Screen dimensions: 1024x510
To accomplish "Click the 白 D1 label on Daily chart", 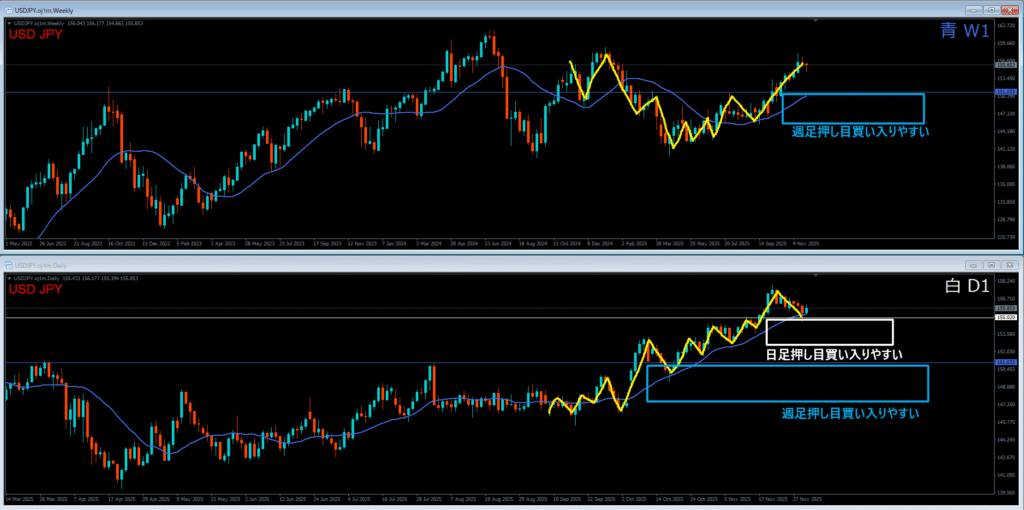I will click(x=966, y=288).
